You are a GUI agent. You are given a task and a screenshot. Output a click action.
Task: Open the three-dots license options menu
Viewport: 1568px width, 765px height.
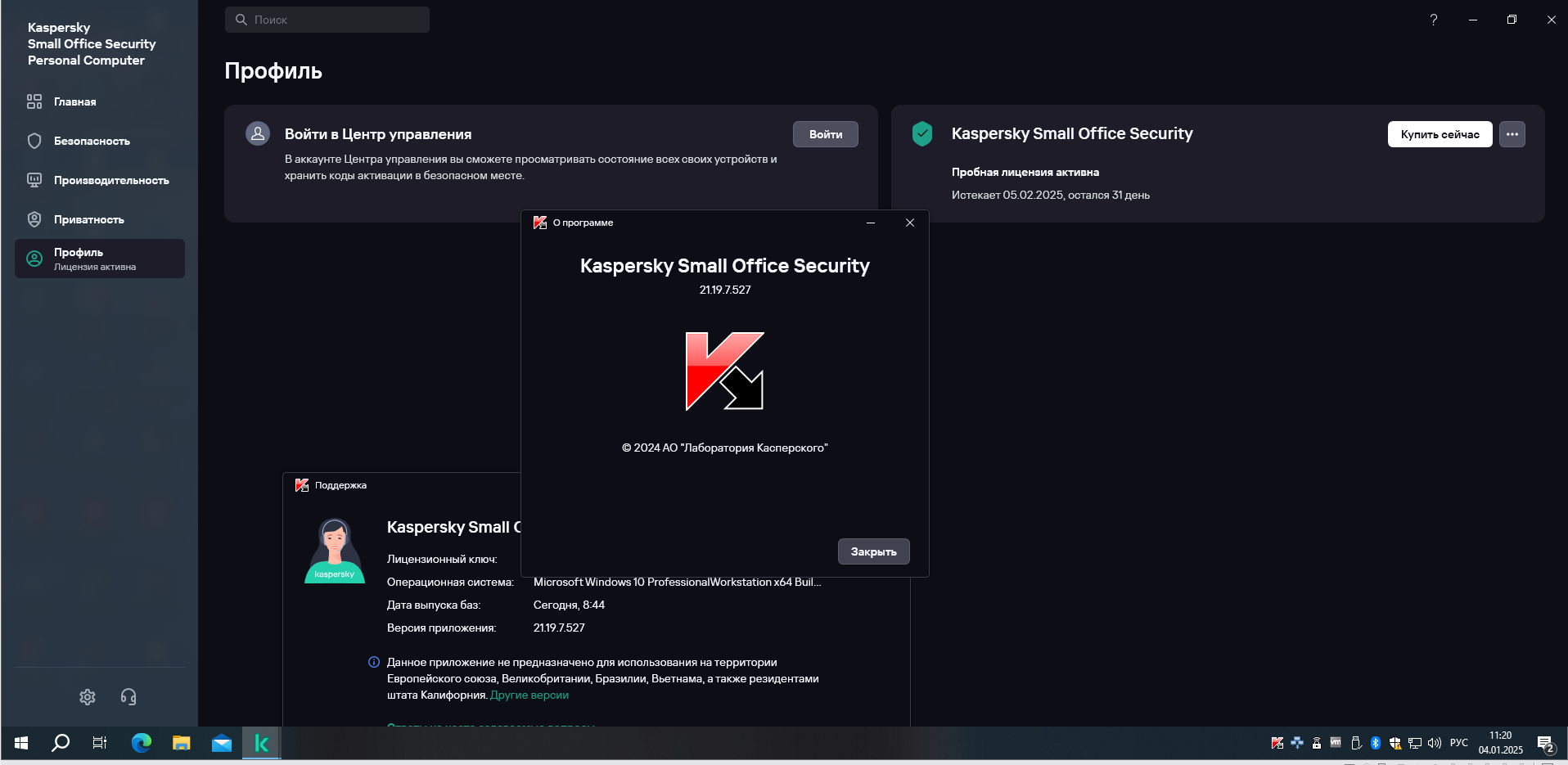[1512, 134]
